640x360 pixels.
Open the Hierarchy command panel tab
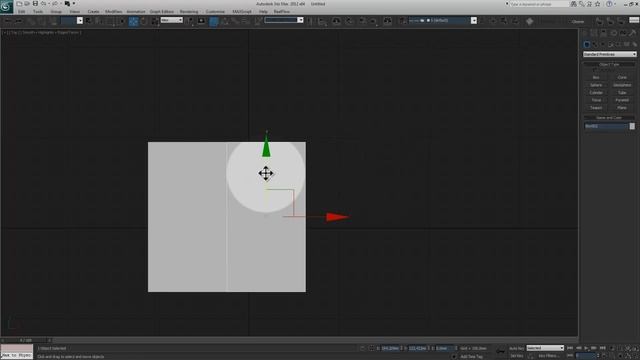pos(604,33)
